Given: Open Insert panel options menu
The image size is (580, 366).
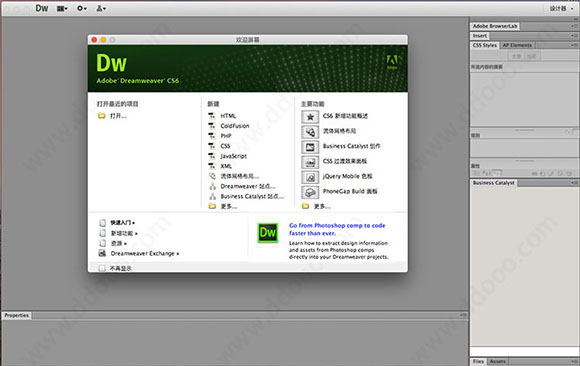Looking at the screenshot, I should pyautogui.click(x=573, y=36).
